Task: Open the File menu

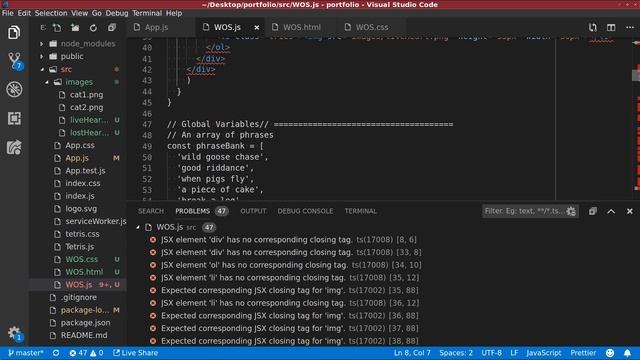Action: tap(7, 13)
